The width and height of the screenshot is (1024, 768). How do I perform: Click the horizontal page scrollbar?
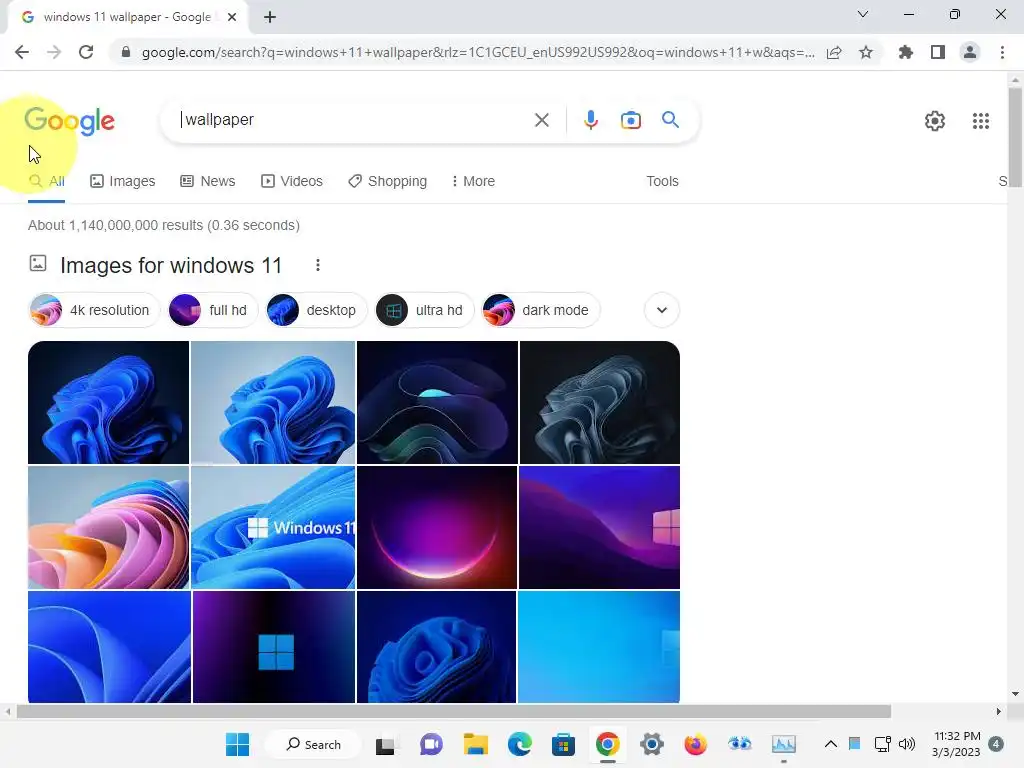click(x=454, y=712)
